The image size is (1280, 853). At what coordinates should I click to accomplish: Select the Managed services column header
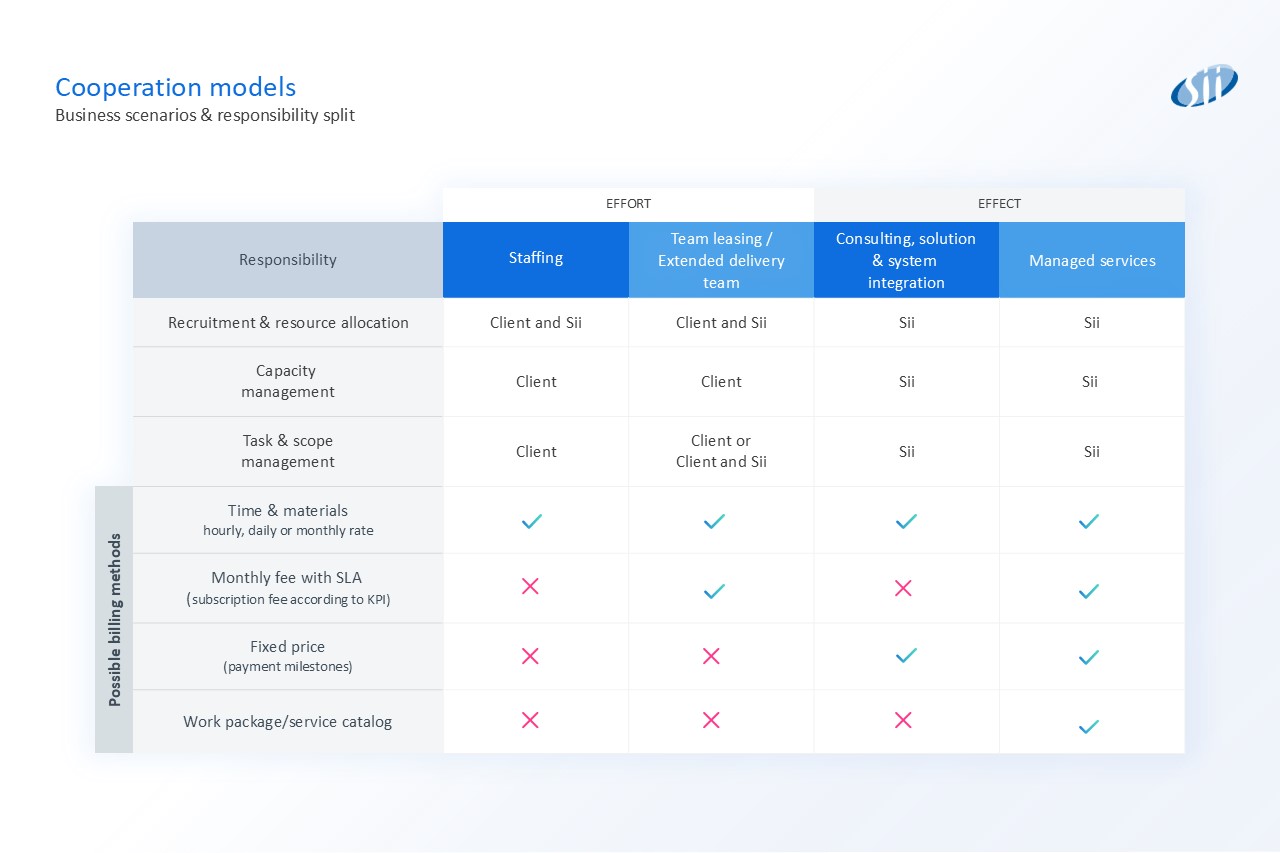click(1092, 261)
